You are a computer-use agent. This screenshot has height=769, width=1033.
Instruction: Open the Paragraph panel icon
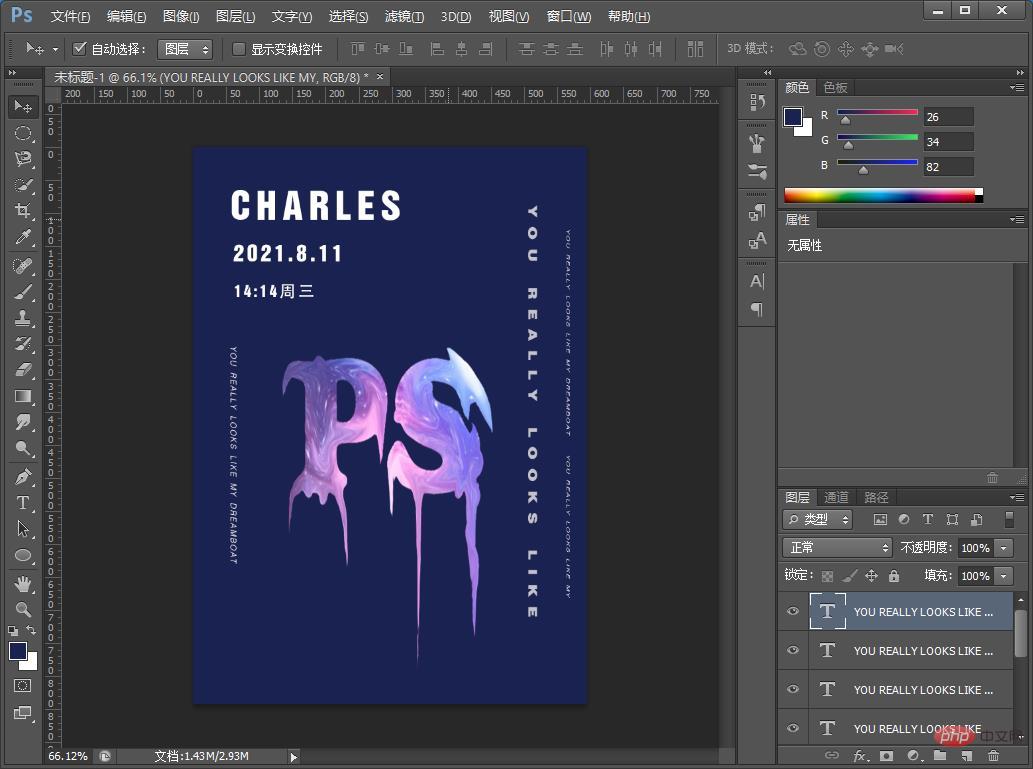coord(757,309)
